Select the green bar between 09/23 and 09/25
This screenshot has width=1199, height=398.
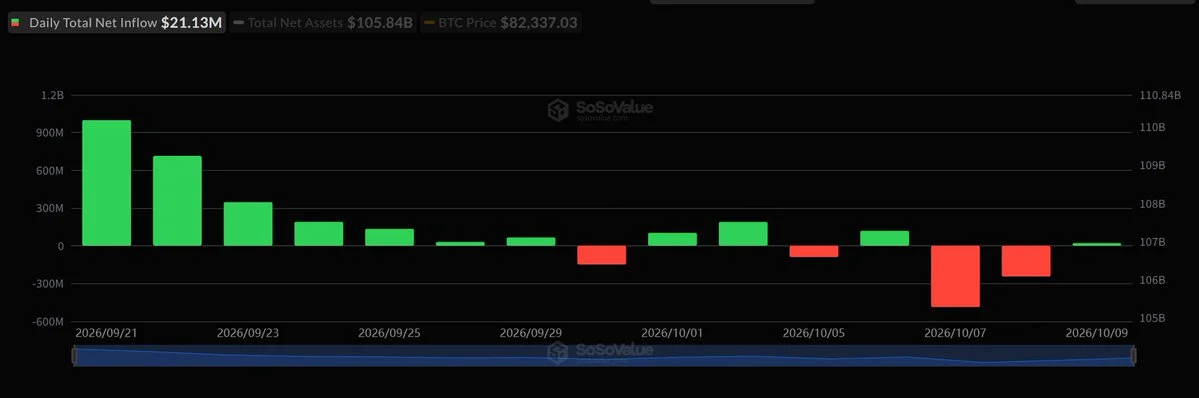coord(319,233)
